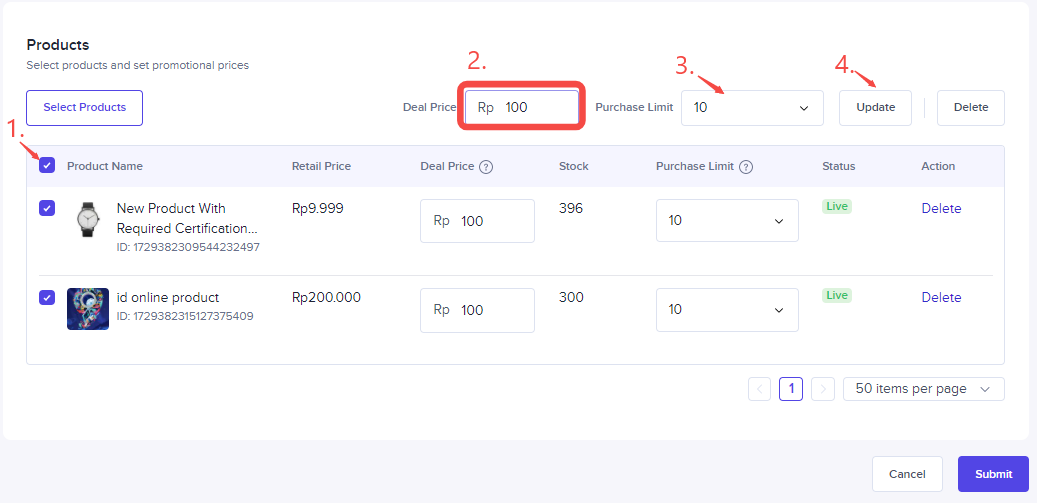Click the Update button

click(x=875, y=108)
